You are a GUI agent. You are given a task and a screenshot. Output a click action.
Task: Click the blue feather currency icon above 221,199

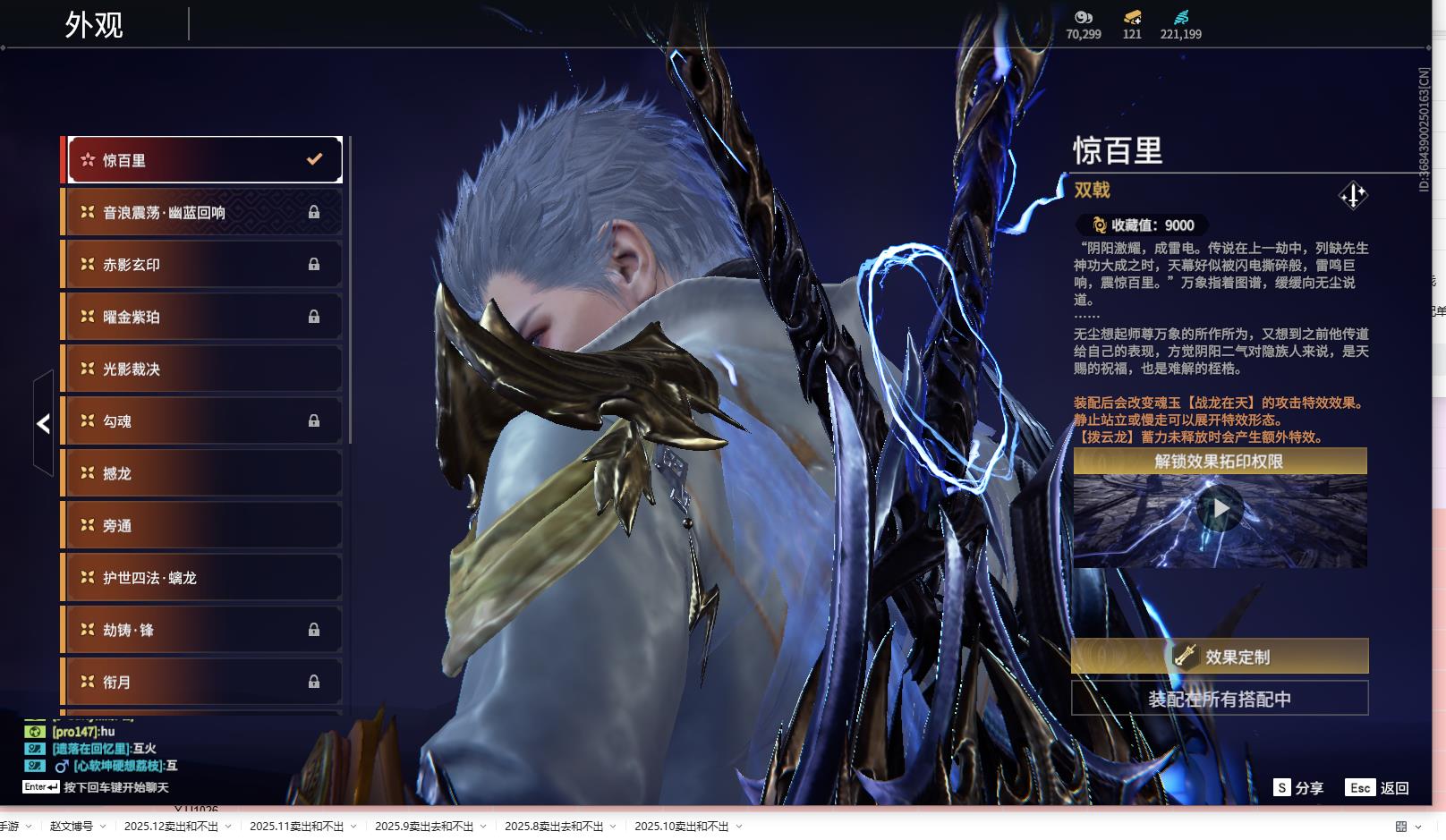pyautogui.click(x=1181, y=17)
